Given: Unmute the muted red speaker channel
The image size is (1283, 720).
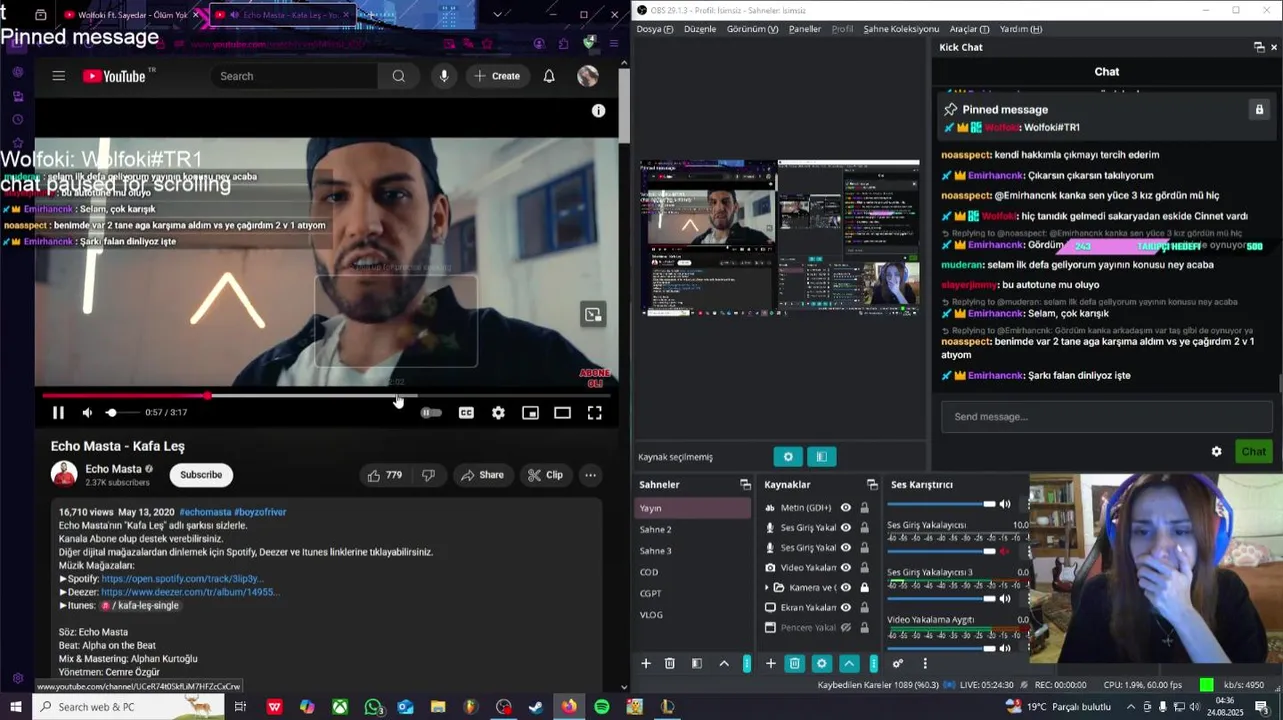Looking at the screenshot, I should tap(1005, 551).
